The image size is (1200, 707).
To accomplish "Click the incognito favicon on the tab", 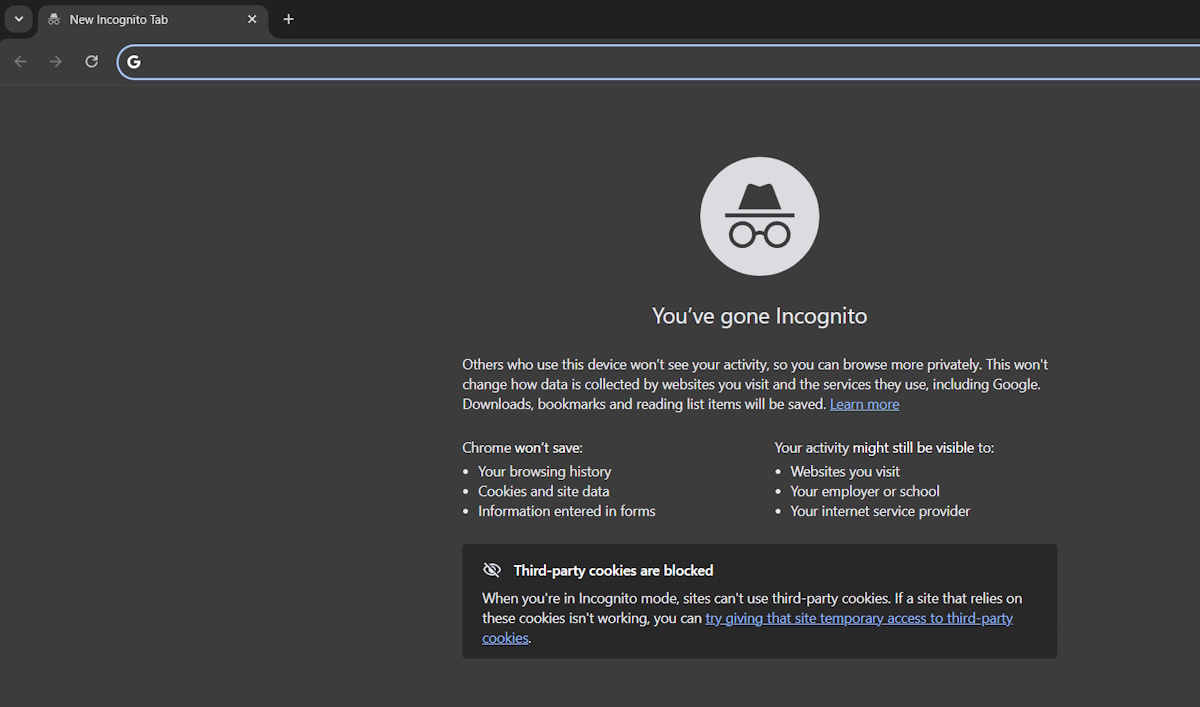I will [x=53, y=18].
